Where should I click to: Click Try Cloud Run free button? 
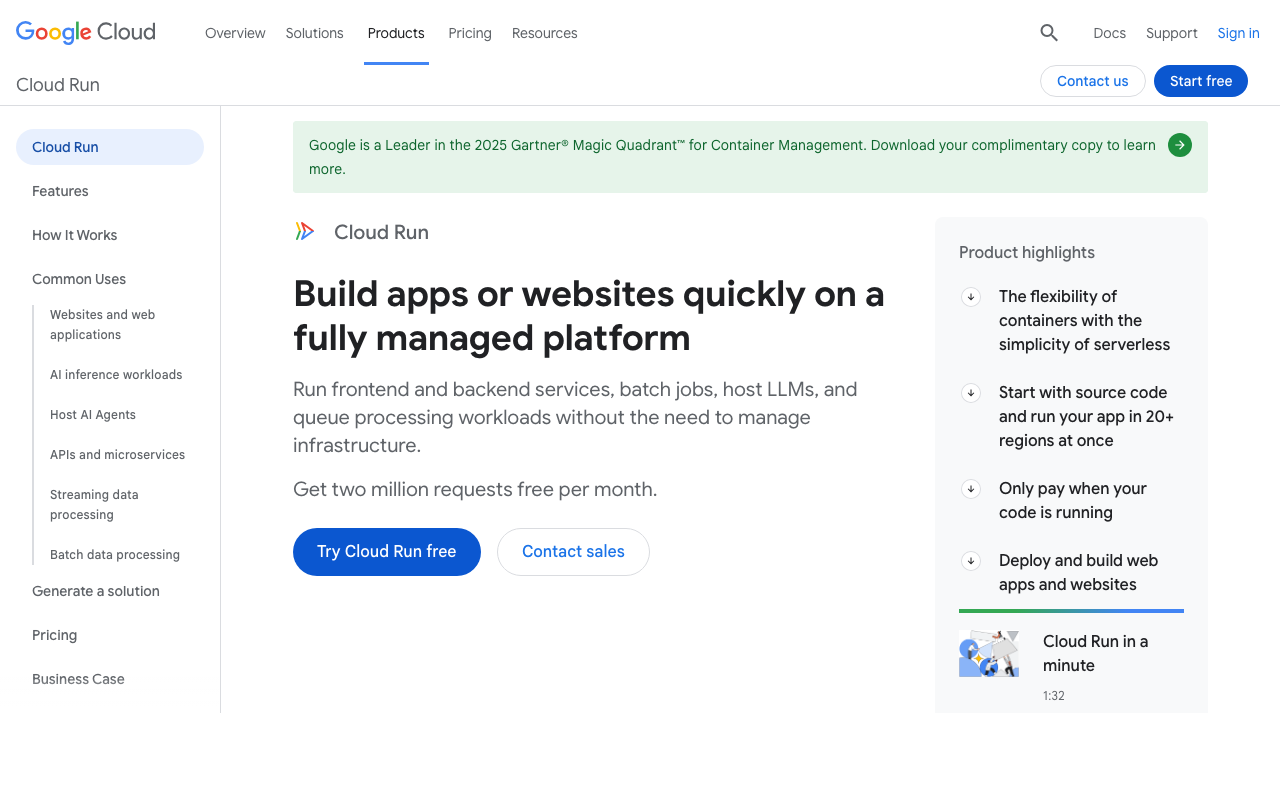(x=387, y=552)
